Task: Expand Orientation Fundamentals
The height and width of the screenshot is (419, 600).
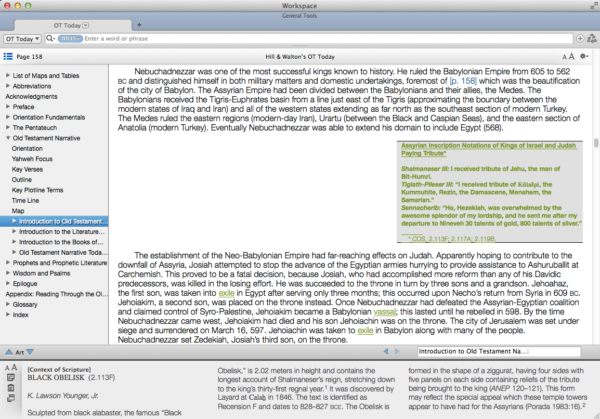Action: [x=8, y=117]
